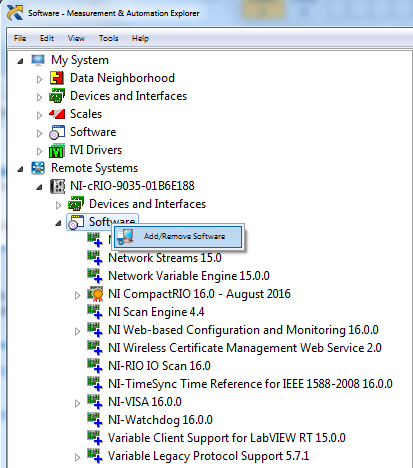
Task: Click the NI-Watchdog 16.0.0 icon
Action: click(95, 420)
